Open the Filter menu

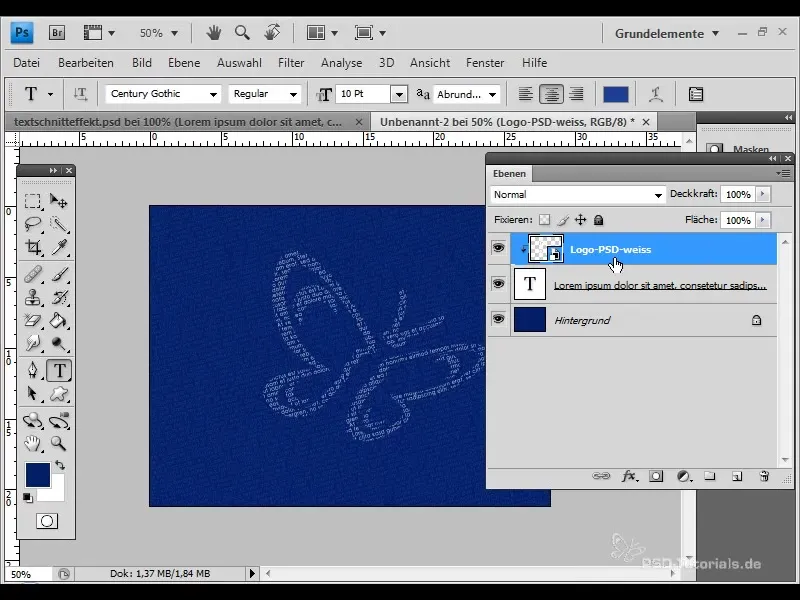[291, 63]
